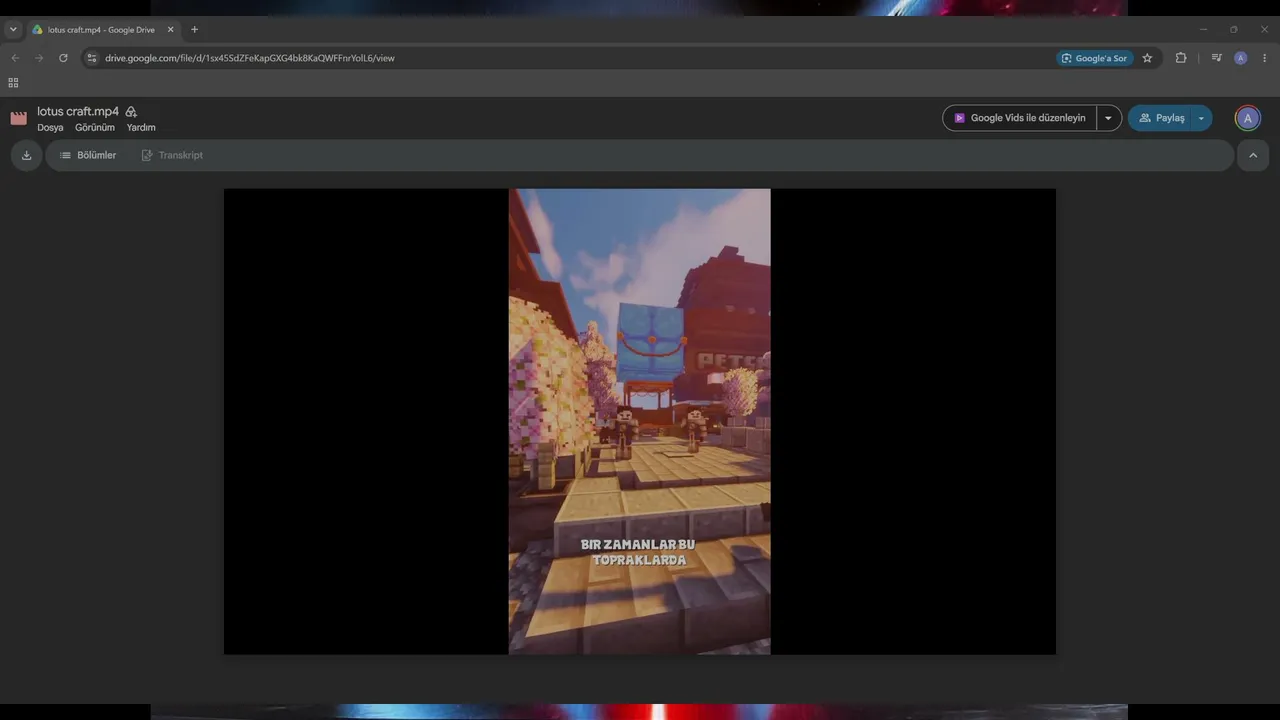1280x720 pixels.
Task: Go forward in browser history
Action: (x=39, y=58)
